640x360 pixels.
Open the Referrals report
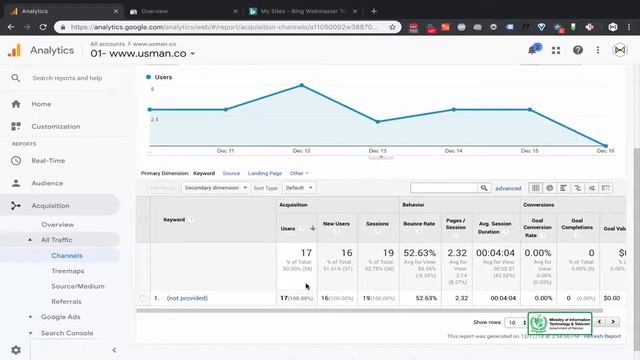coord(66,302)
